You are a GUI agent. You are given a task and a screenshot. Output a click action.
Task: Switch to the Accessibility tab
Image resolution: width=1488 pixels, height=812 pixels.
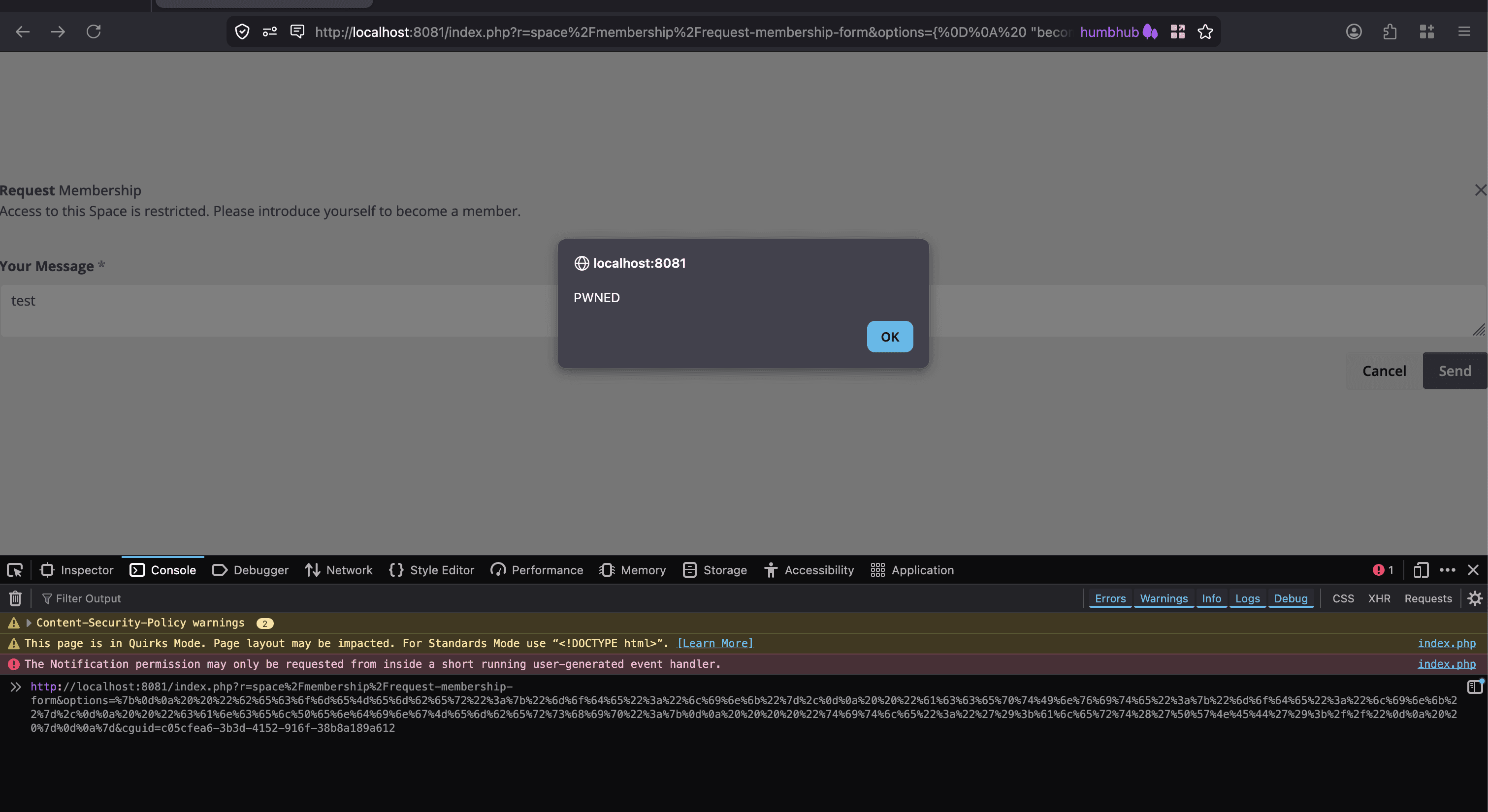(x=809, y=570)
